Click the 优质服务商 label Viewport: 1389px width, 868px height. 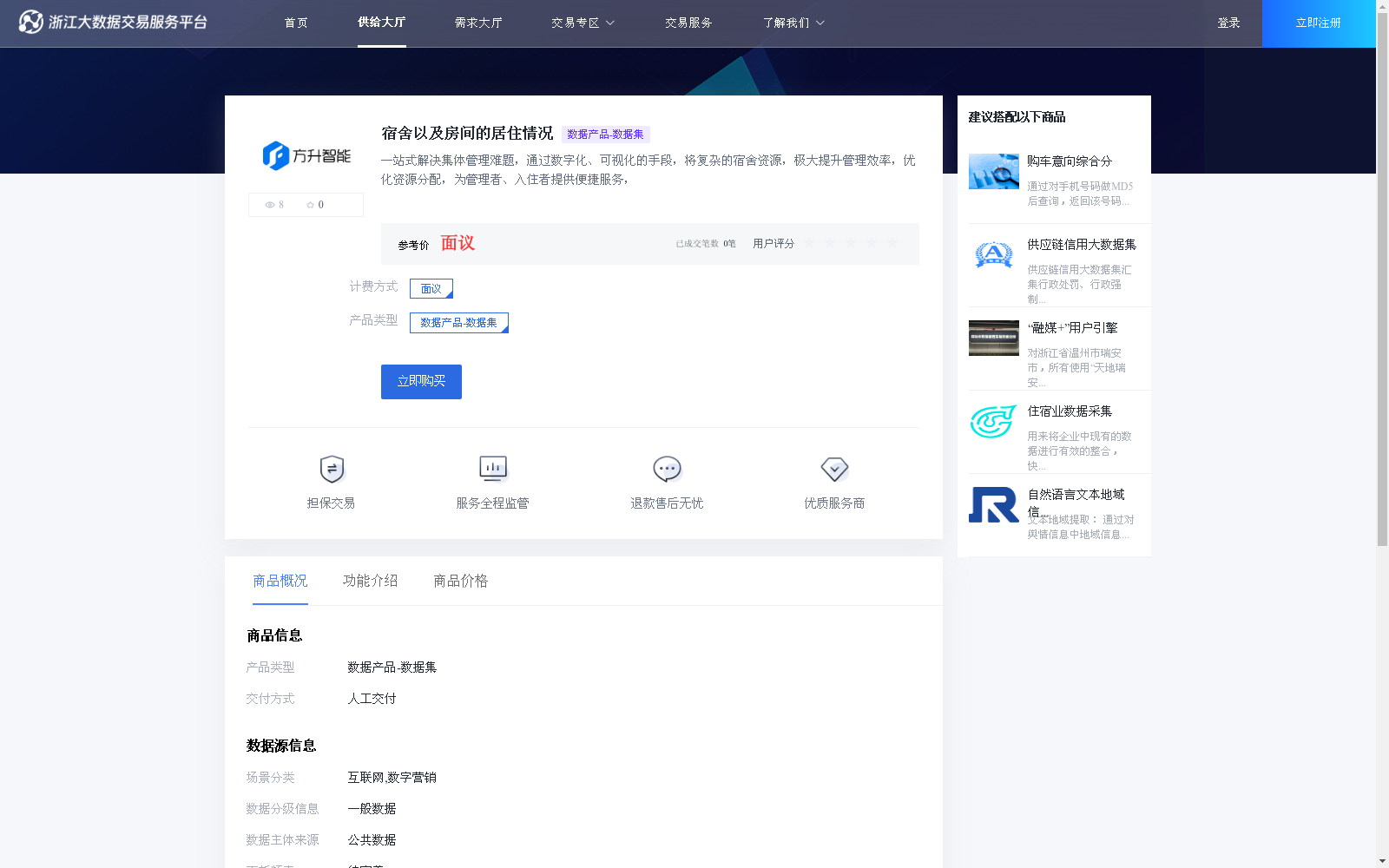(x=834, y=503)
